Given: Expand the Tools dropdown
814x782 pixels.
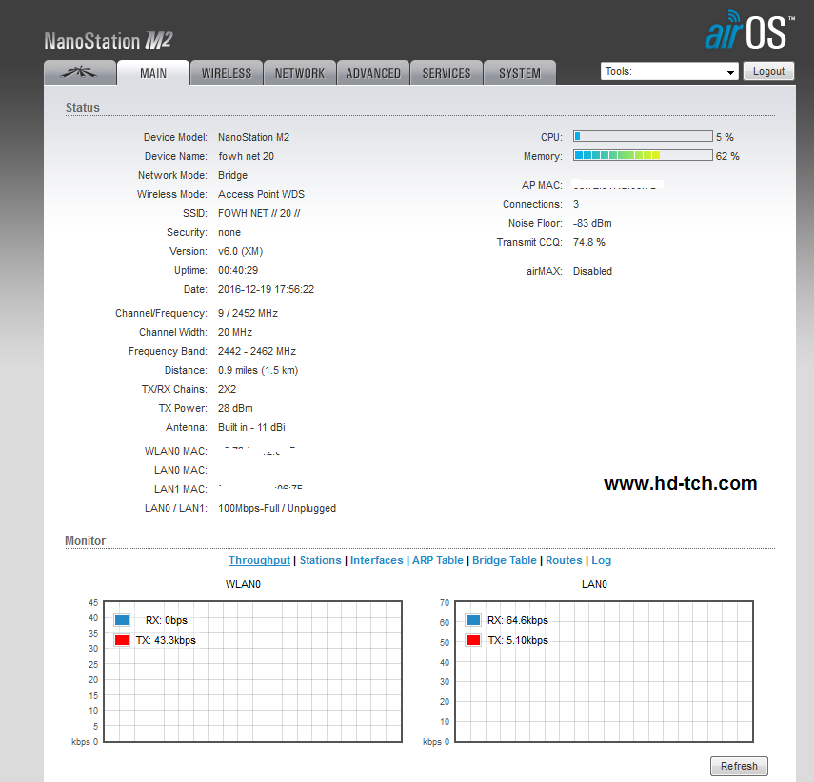Looking at the screenshot, I should (669, 72).
